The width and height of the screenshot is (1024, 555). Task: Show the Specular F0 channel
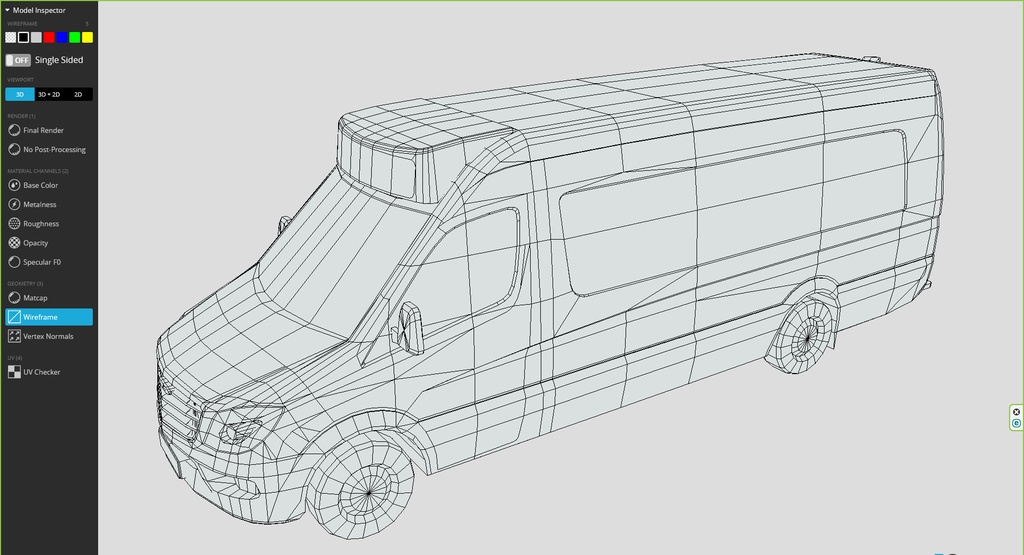[x=42, y=262]
